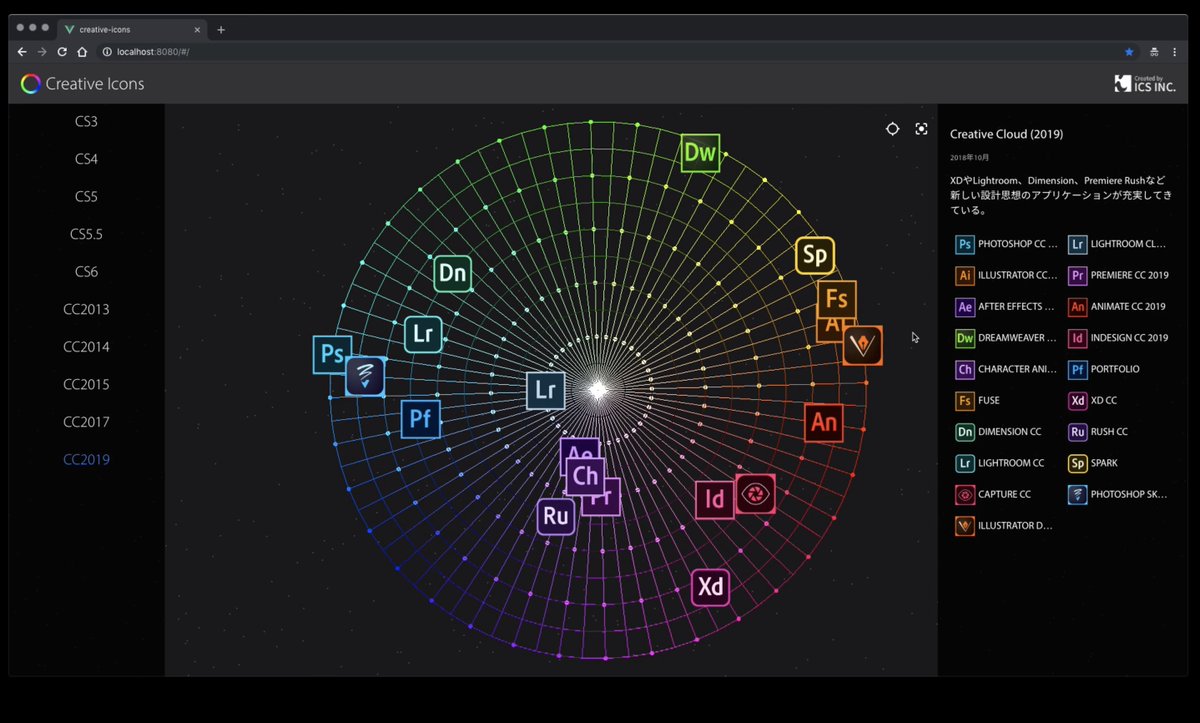Select CS3 in the version sidebar
Screen dimensions: 1200x723
[86, 121]
